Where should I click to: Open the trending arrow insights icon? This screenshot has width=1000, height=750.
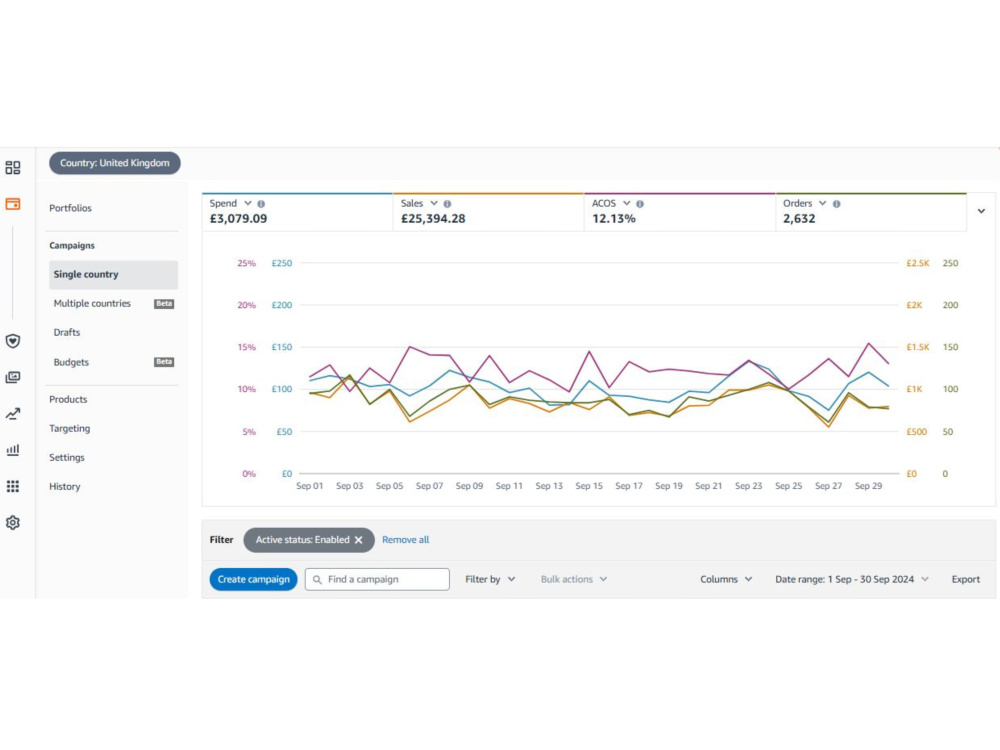point(13,414)
